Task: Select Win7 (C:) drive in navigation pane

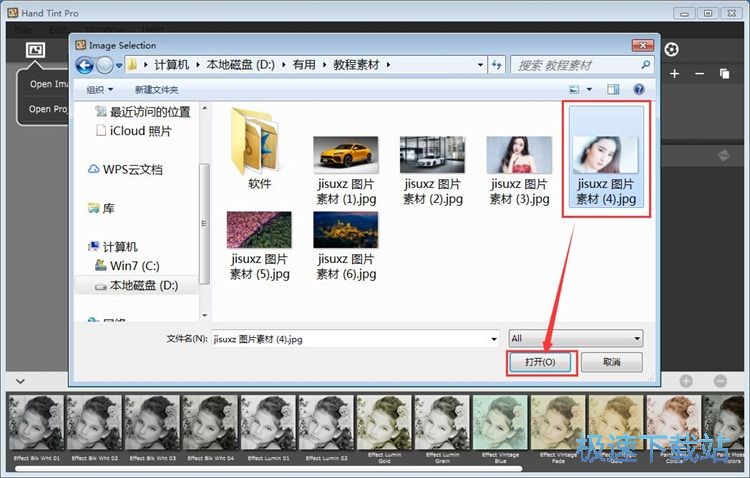Action: [x=127, y=266]
